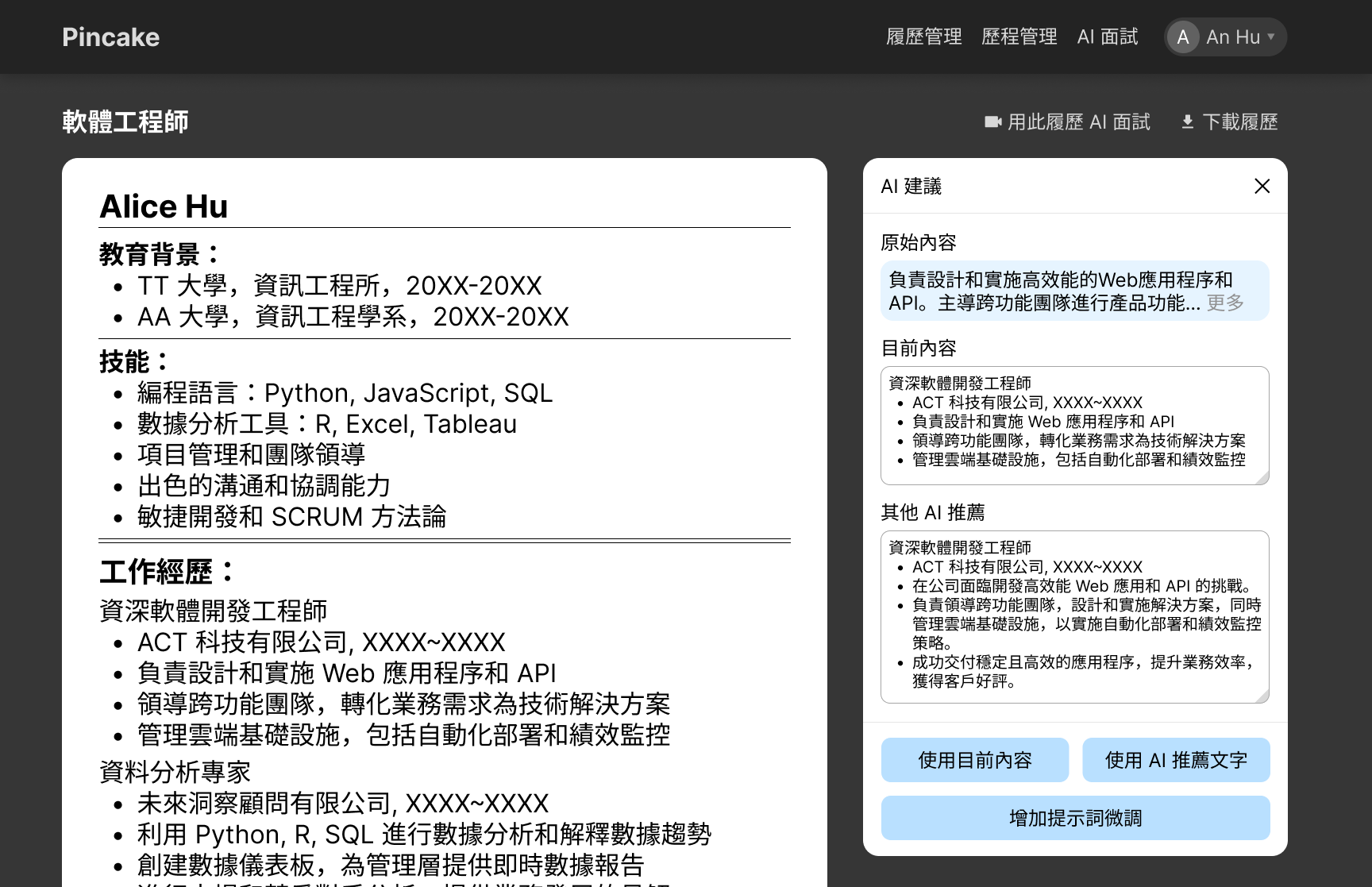This screenshot has height=887, width=1372.
Task: Grab the resize handle of 其他 AI 推薦 box
Action: click(x=1262, y=696)
